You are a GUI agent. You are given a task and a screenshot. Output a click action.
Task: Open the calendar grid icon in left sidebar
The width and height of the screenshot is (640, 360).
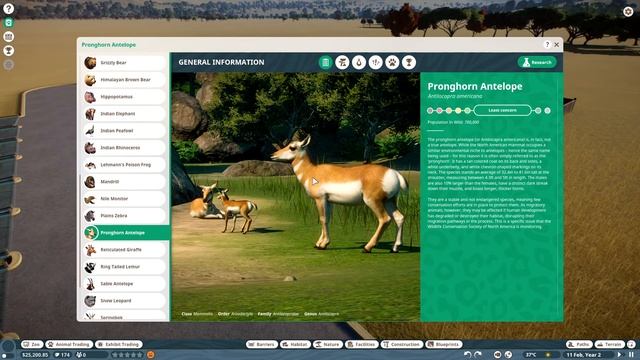(8, 37)
